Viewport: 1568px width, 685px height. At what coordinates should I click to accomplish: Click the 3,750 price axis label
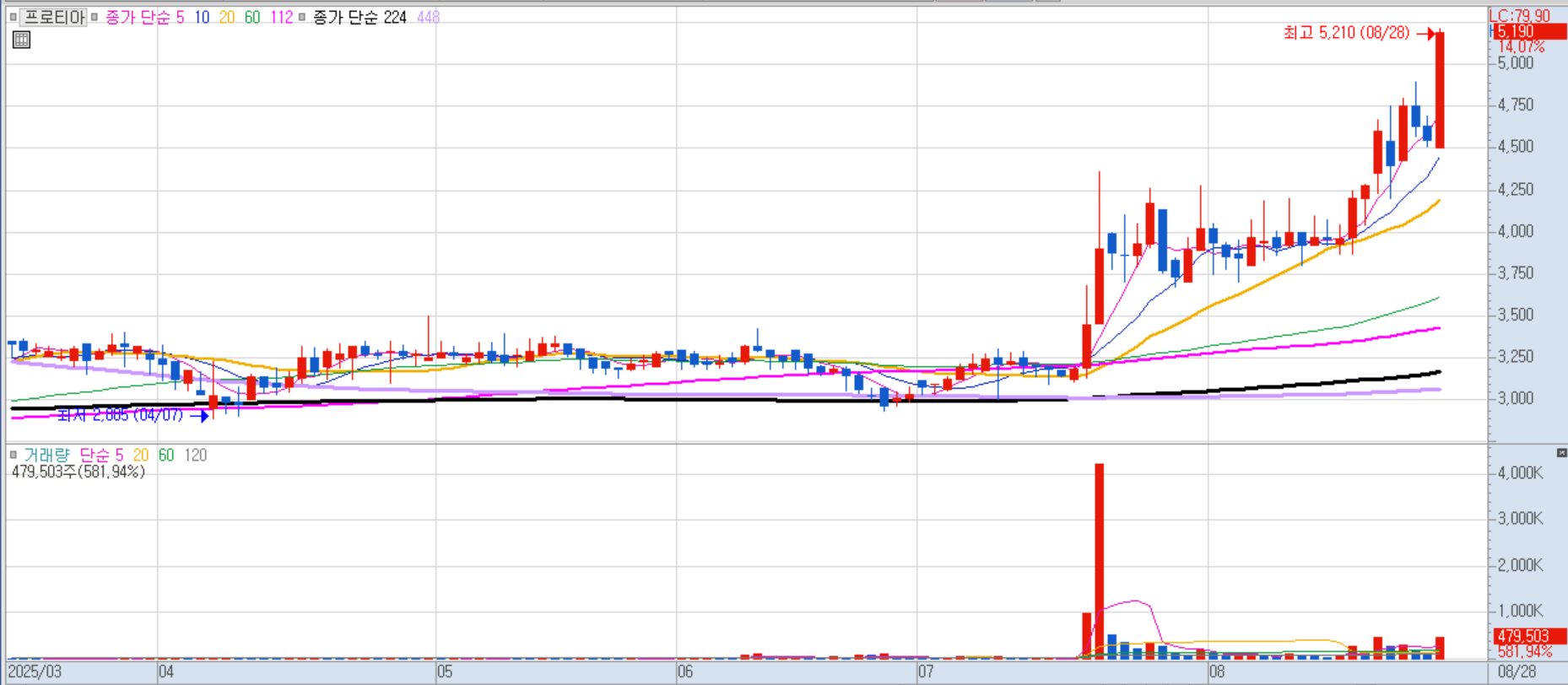point(1516,272)
